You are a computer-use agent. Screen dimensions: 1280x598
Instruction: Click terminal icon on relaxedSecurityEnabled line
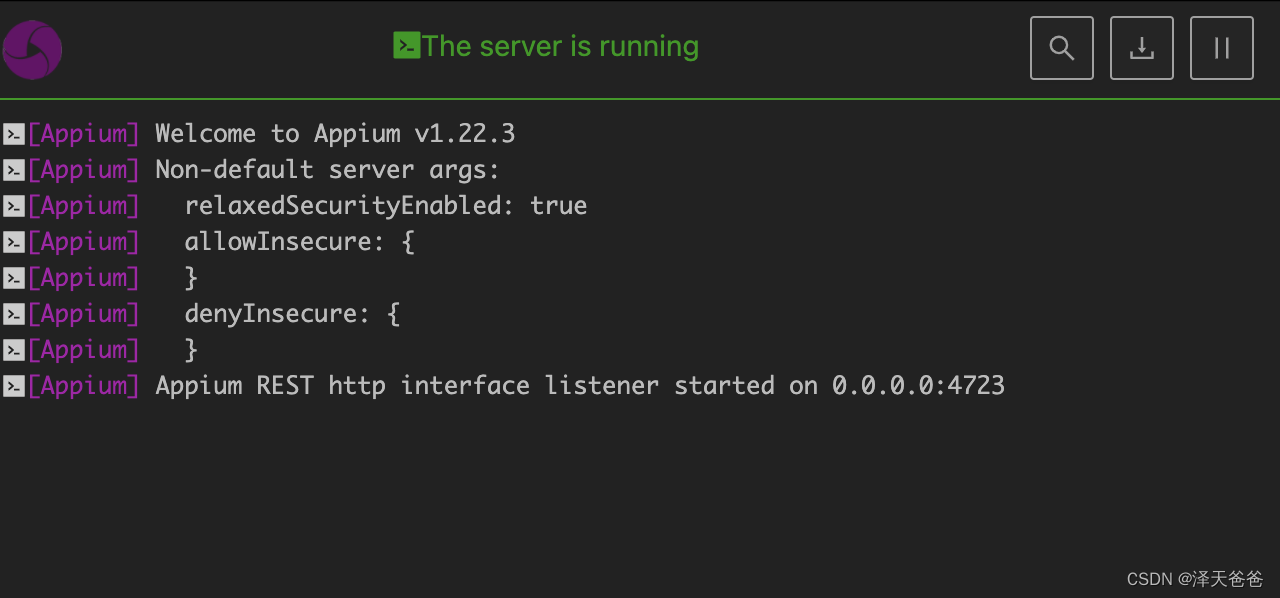click(x=13, y=206)
